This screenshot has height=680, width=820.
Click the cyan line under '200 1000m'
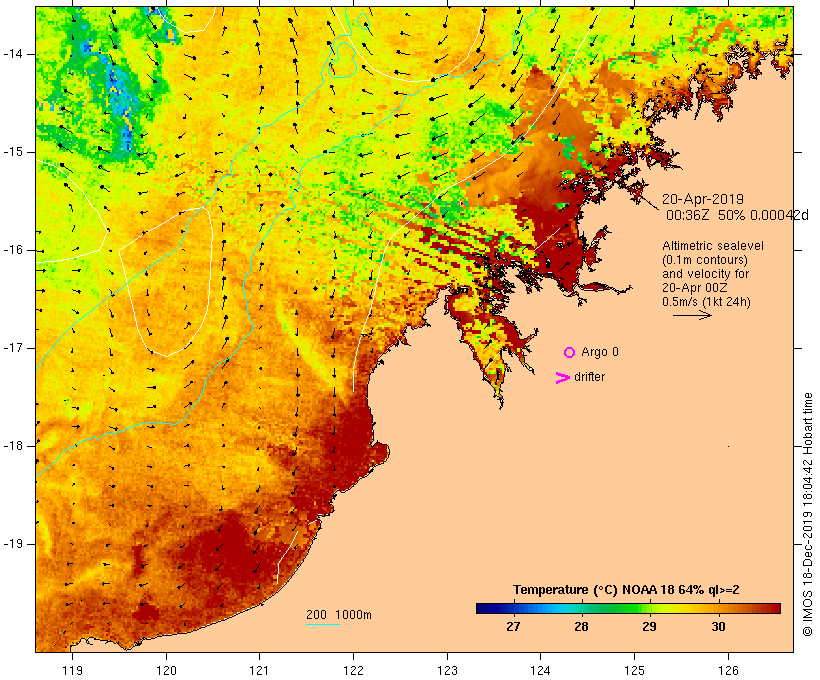(x=323, y=624)
